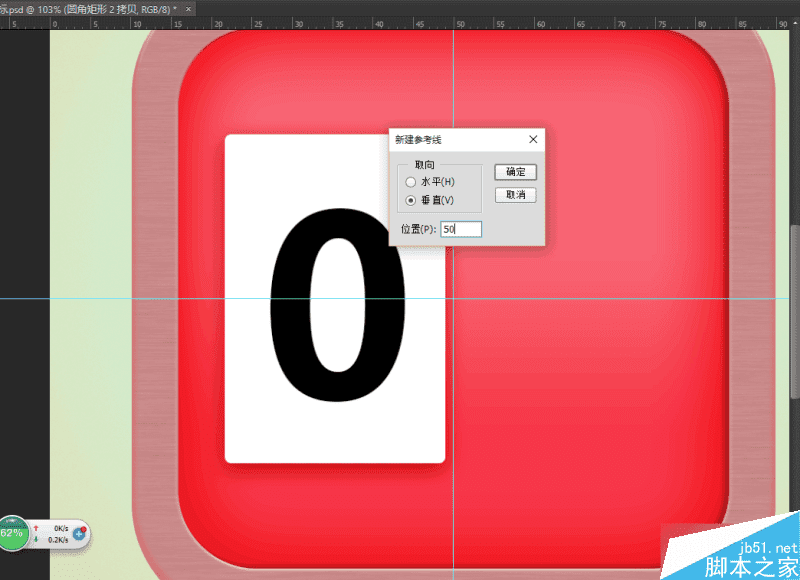
Task: Close the 新建参考线 dialog
Action: (x=533, y=139)
